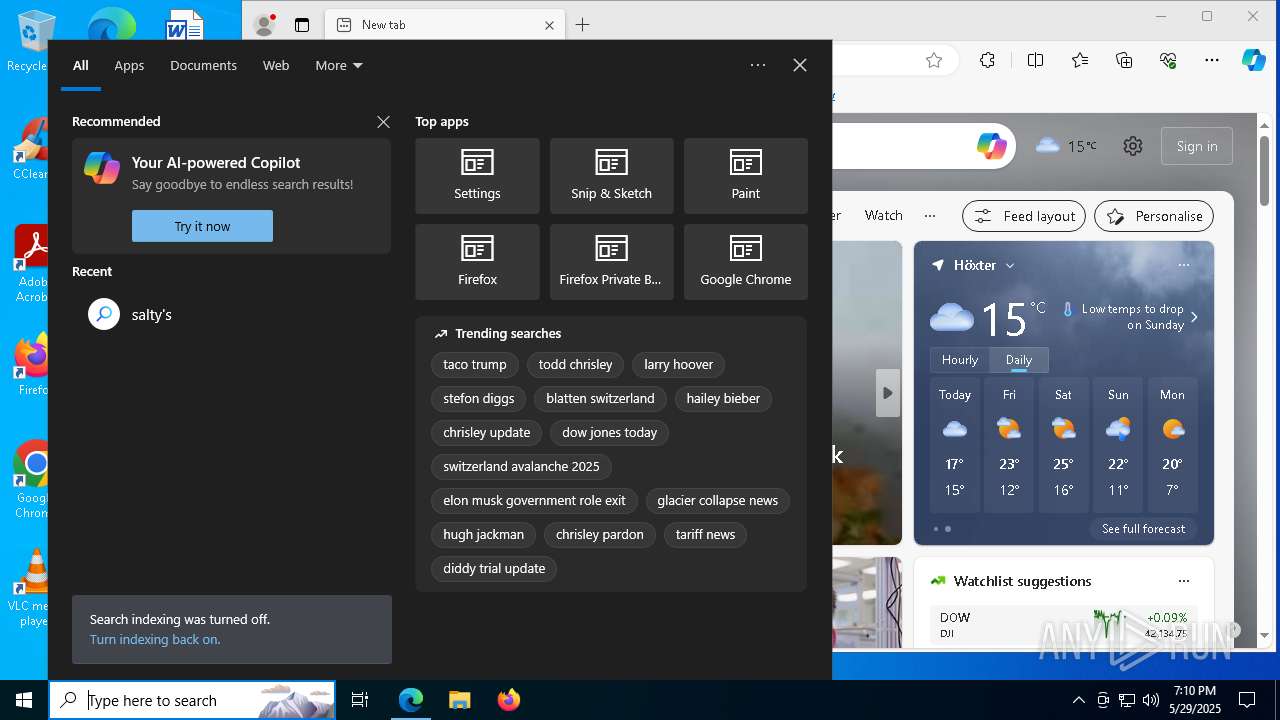Click the Copilot icon in Edge search box

[992, 146]
